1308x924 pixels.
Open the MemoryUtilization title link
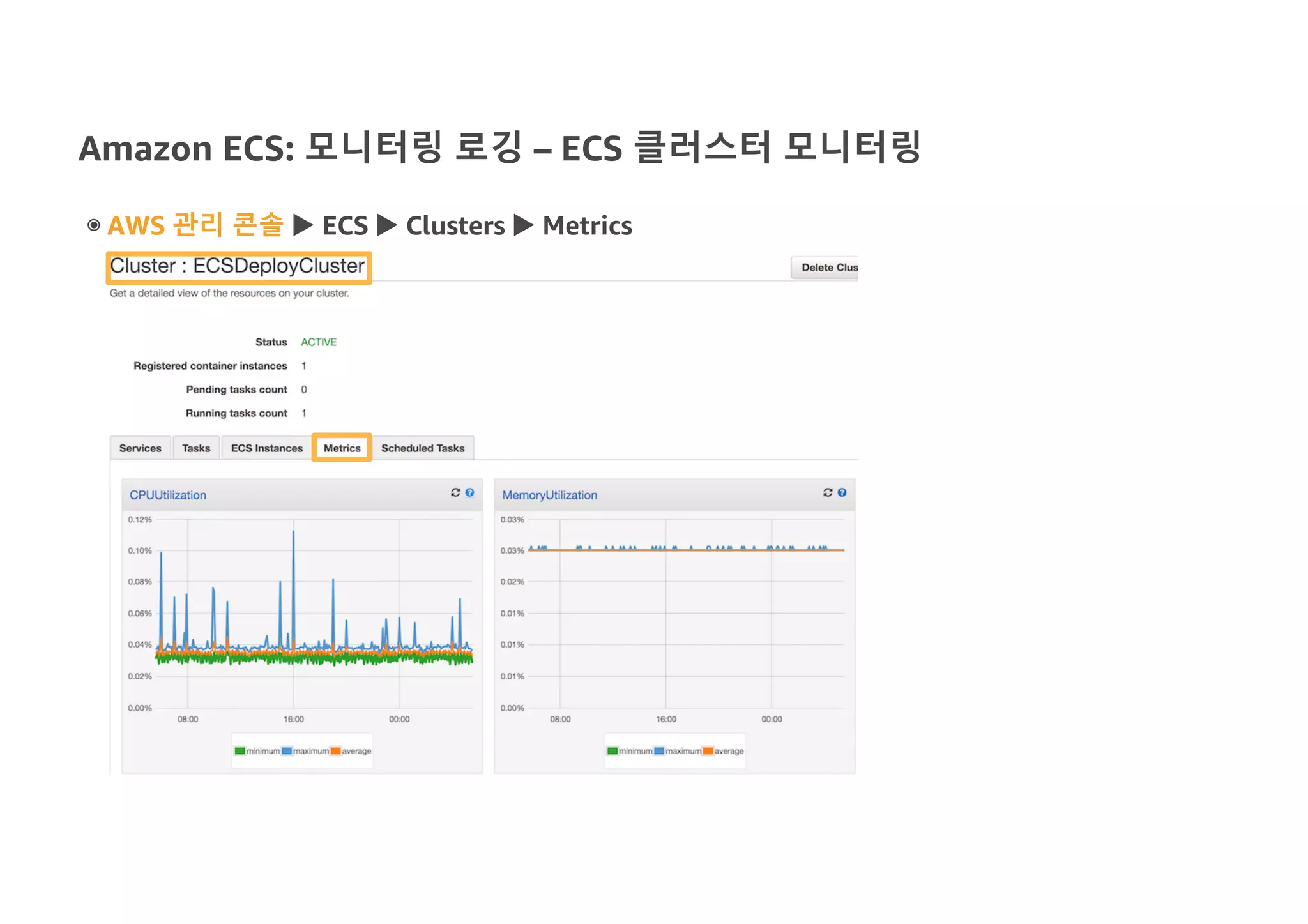[549, 495]
